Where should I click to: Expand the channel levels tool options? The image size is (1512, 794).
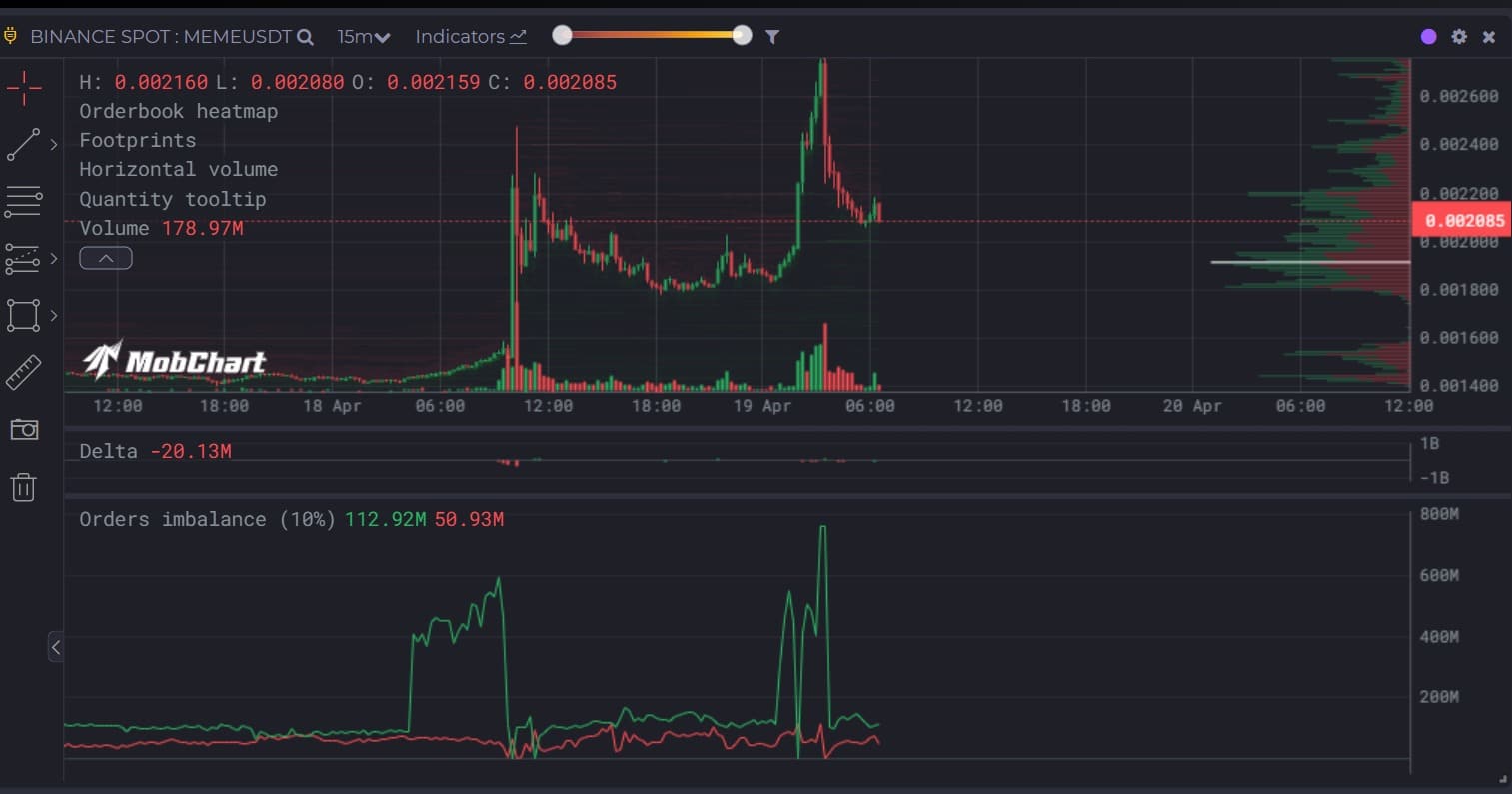[x=54, y=259]
